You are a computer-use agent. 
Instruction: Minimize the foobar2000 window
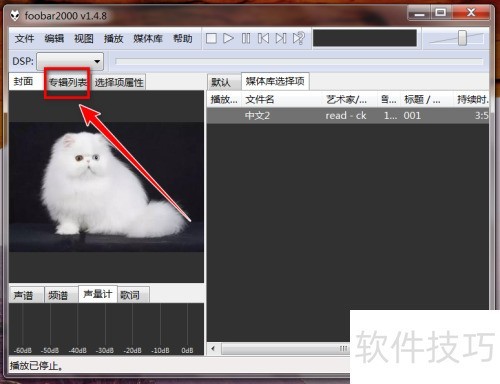419,13
